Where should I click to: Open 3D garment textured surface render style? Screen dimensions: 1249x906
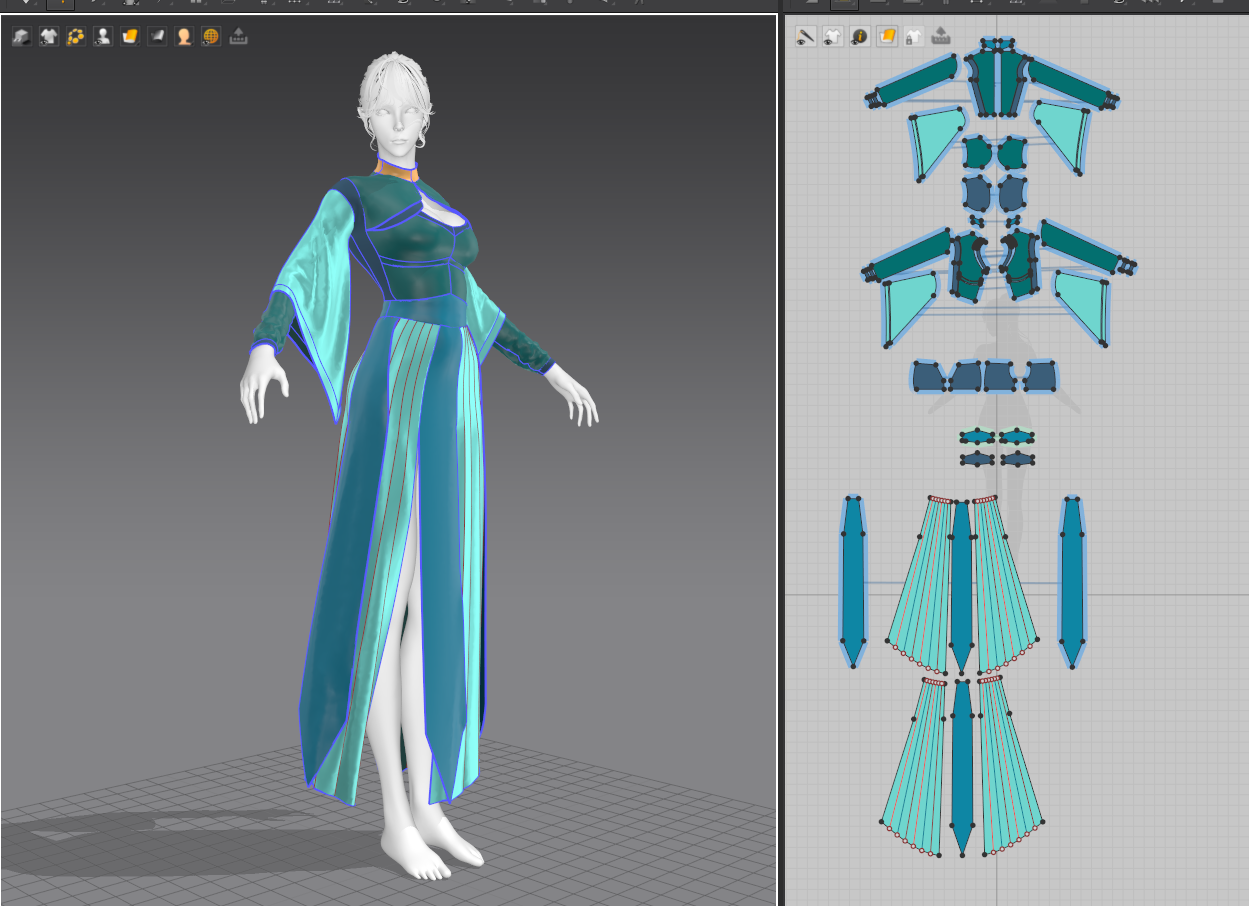point(130,37)
